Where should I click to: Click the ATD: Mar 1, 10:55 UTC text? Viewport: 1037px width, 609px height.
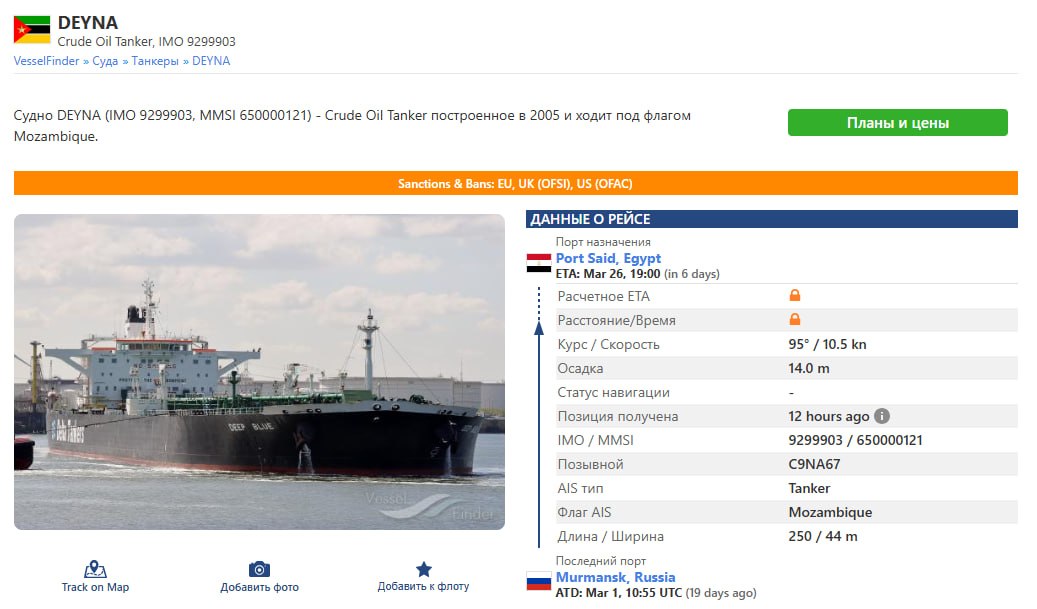pos(618,592)
